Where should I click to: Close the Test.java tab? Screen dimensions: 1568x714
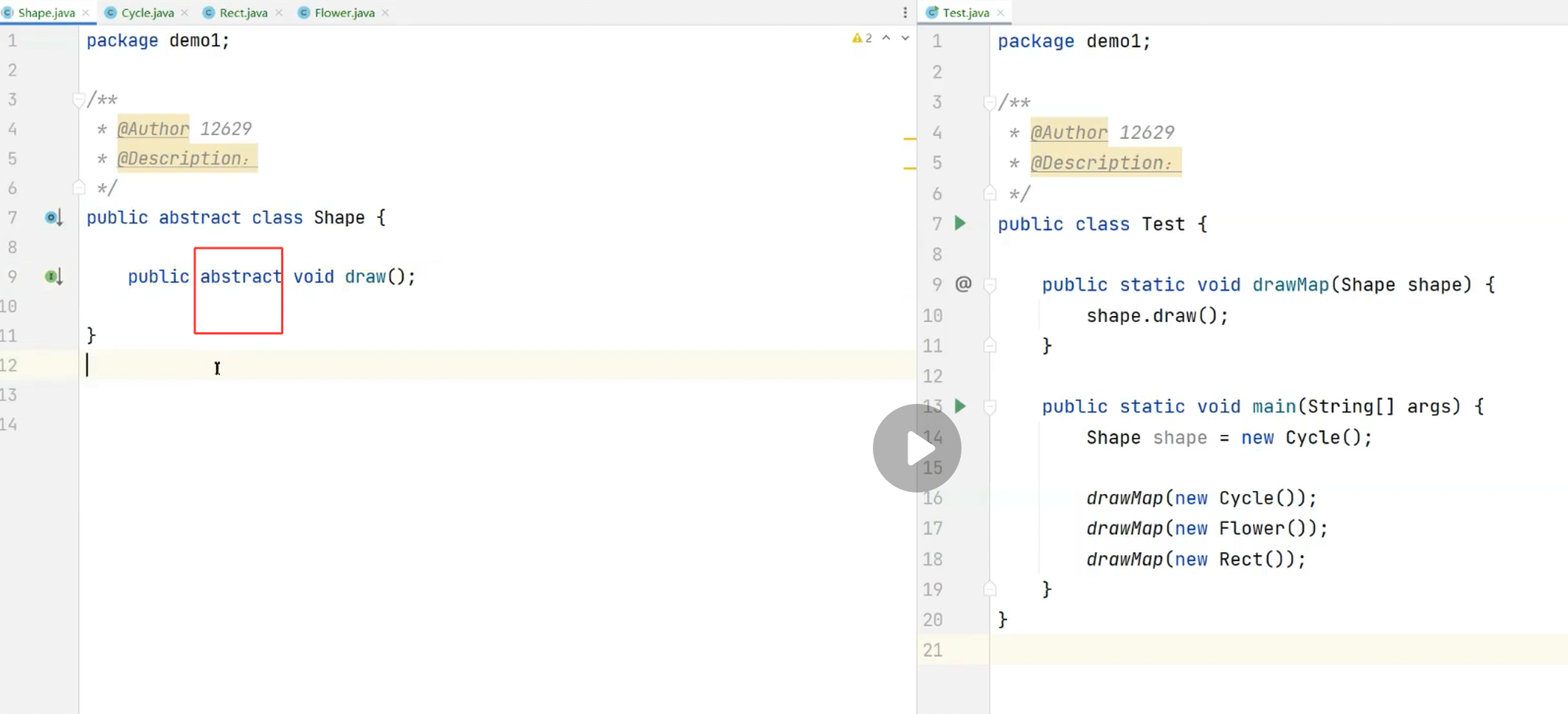(1001, 13)
